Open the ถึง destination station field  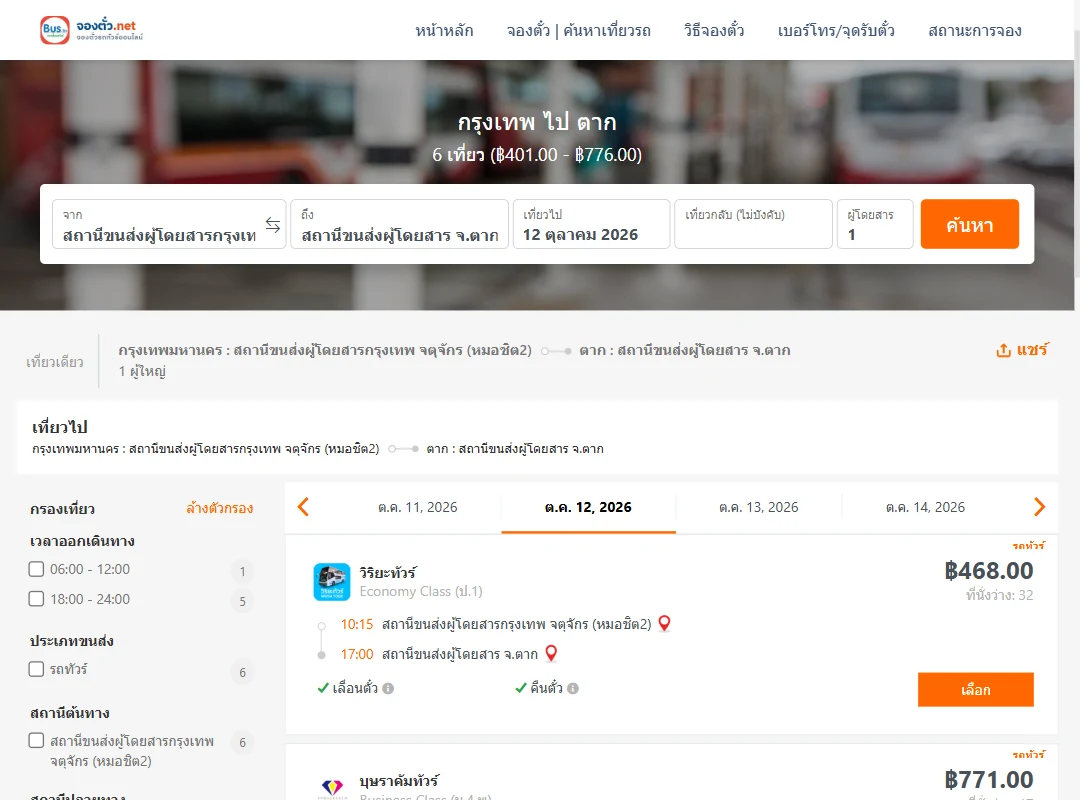pos(399,224)
